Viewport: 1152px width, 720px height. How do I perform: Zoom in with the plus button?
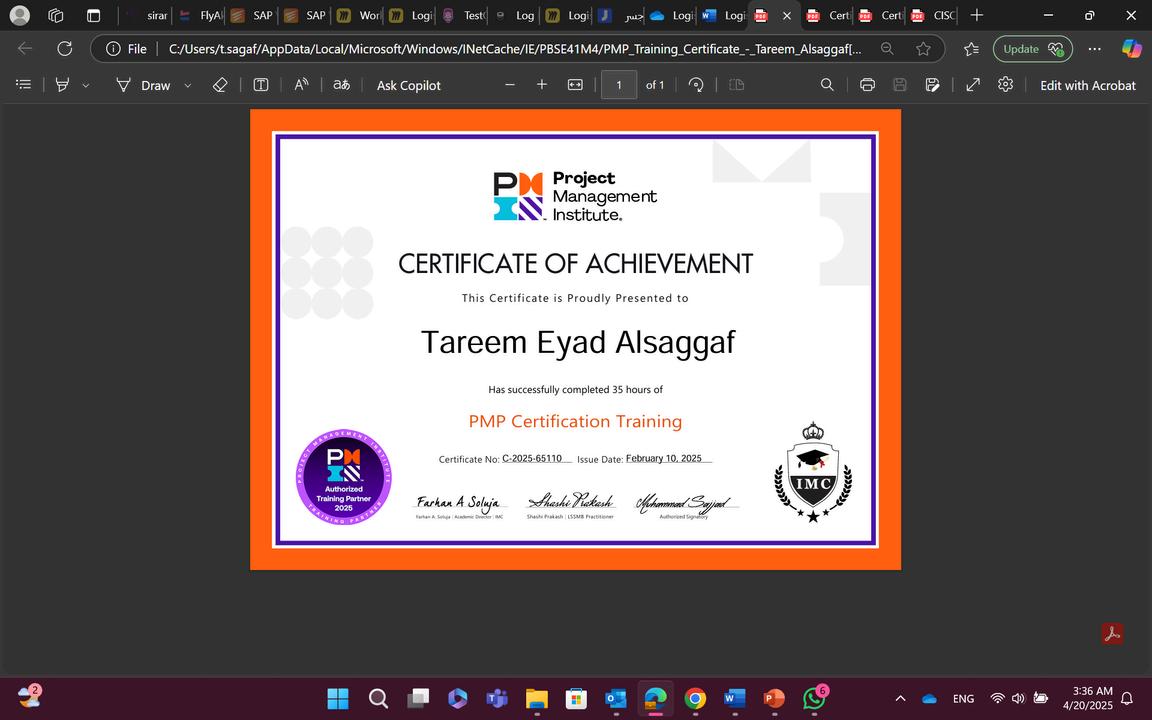click(542, 84)
